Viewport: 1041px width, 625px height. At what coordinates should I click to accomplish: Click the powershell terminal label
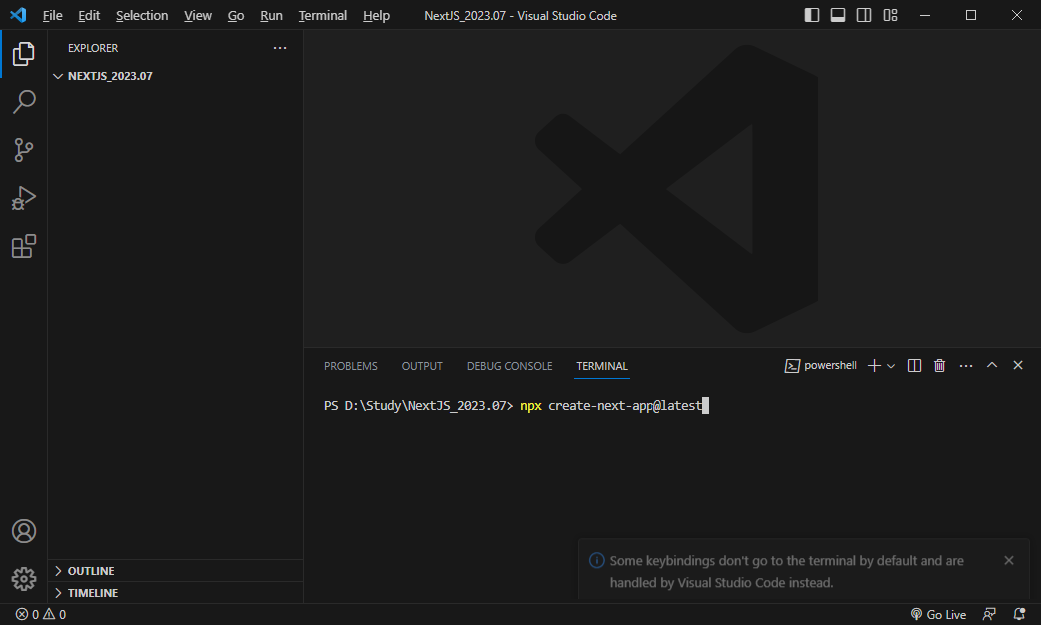click(x=821, y=365)
